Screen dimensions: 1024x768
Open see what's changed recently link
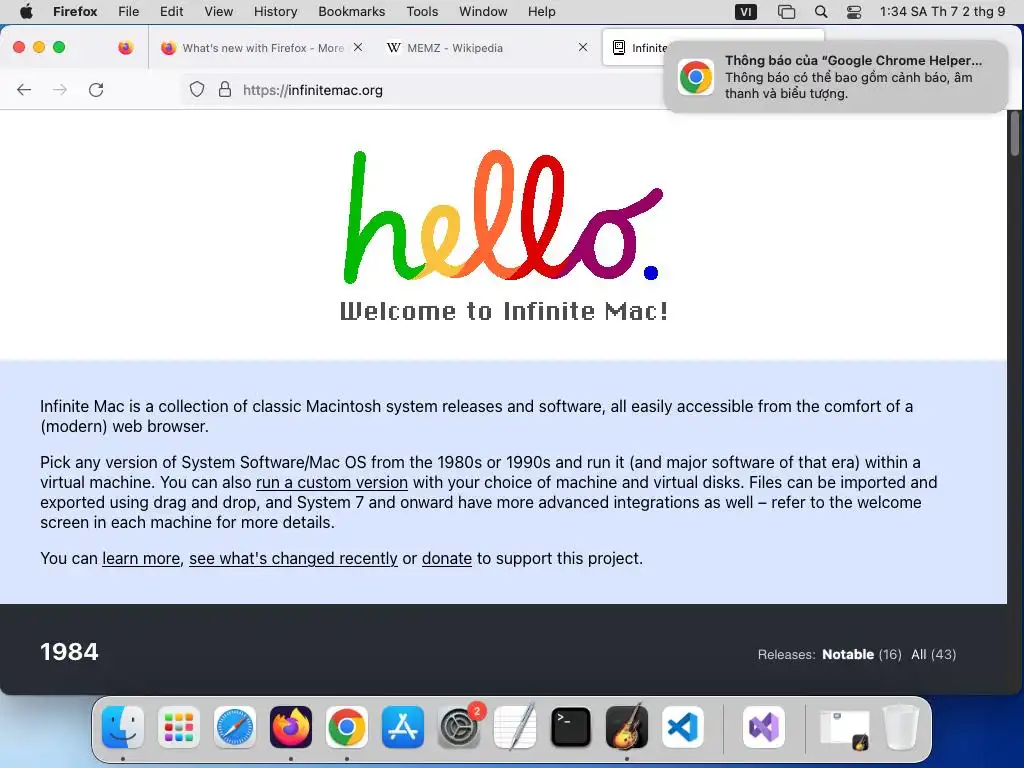(293, 558)
